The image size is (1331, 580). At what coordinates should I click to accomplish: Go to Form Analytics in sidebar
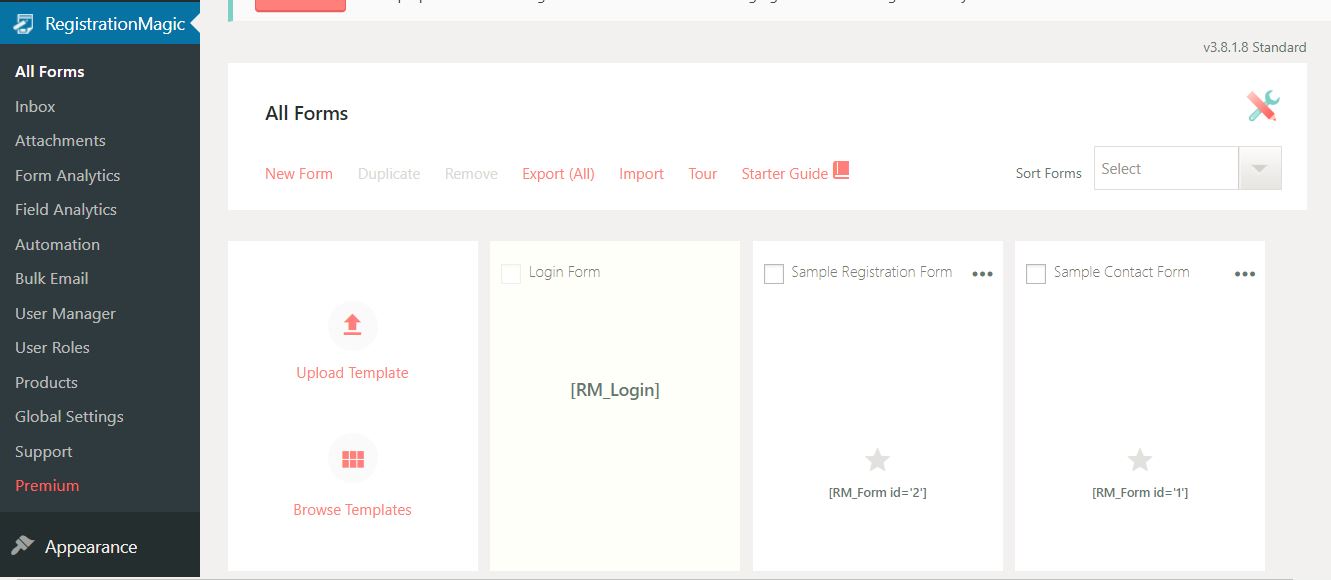pyautogui.click(x=67, y=175)
